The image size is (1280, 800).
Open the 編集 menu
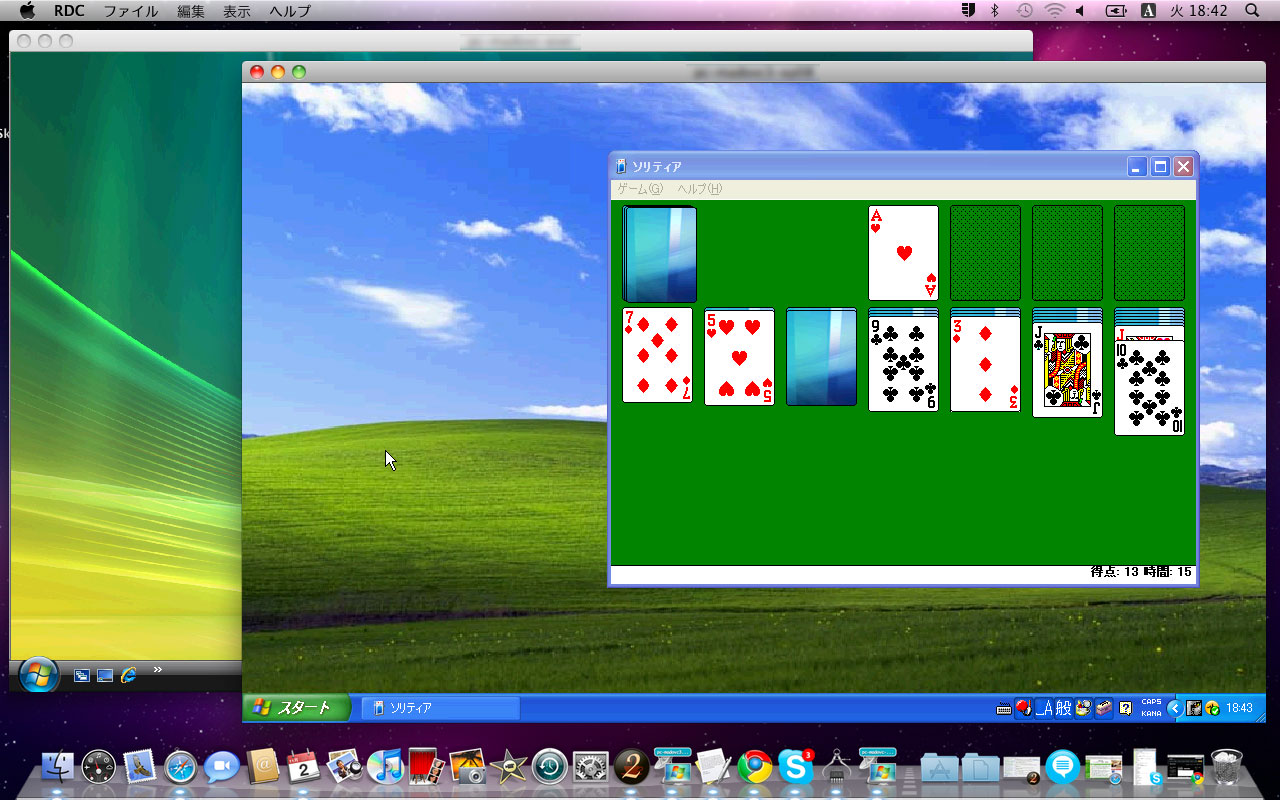coord(191,11)
